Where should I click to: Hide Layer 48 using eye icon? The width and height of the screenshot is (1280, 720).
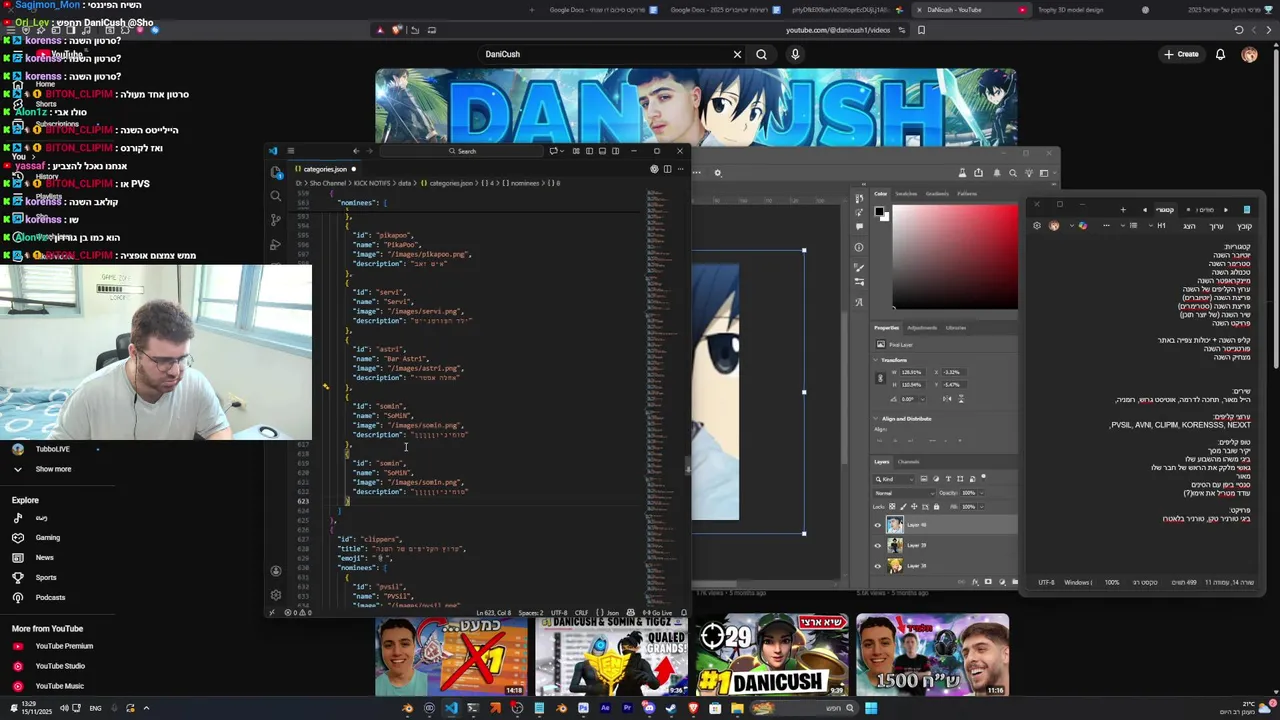click(x=878, y=525)
